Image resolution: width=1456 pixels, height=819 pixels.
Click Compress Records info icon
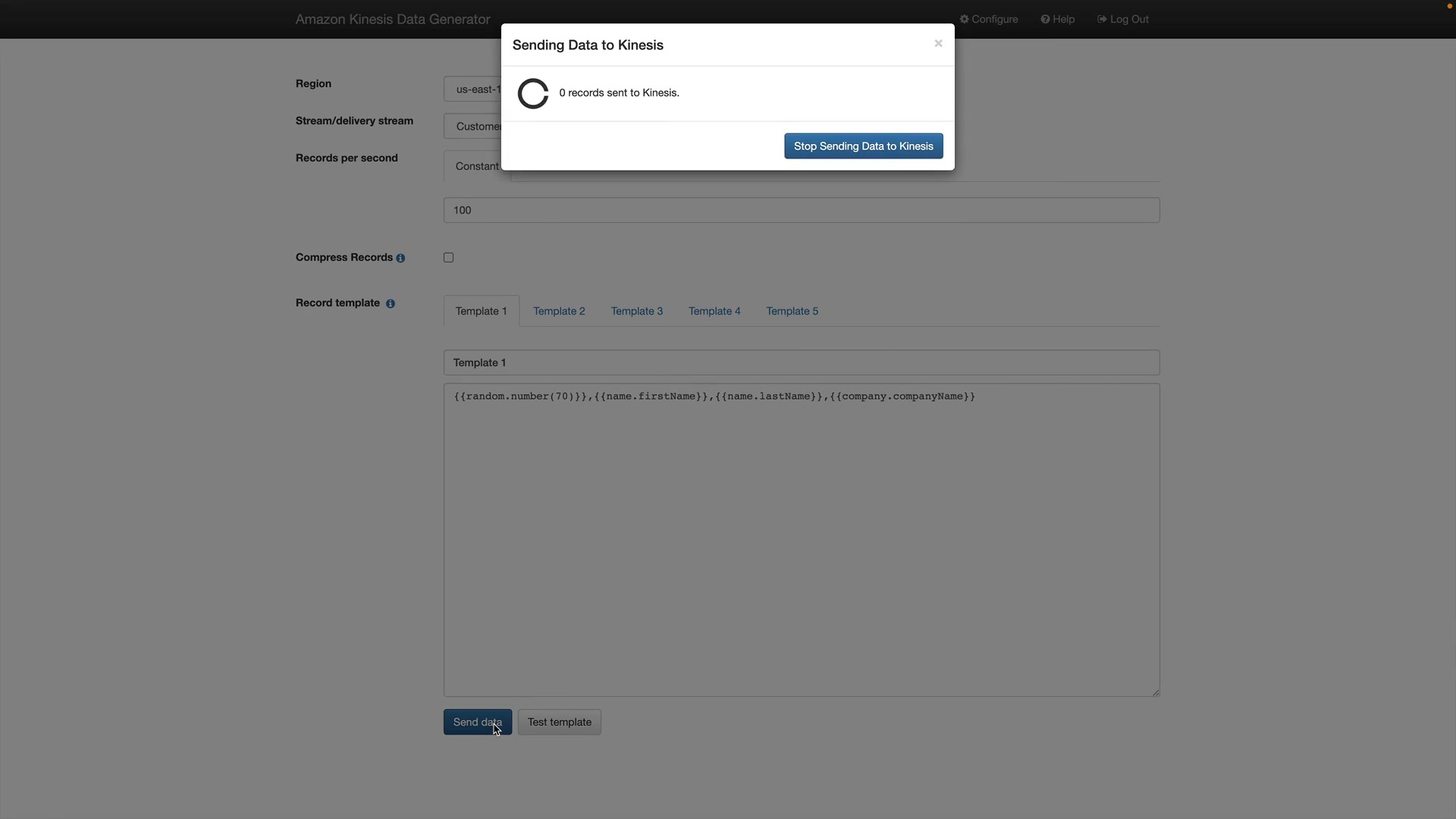400,259
